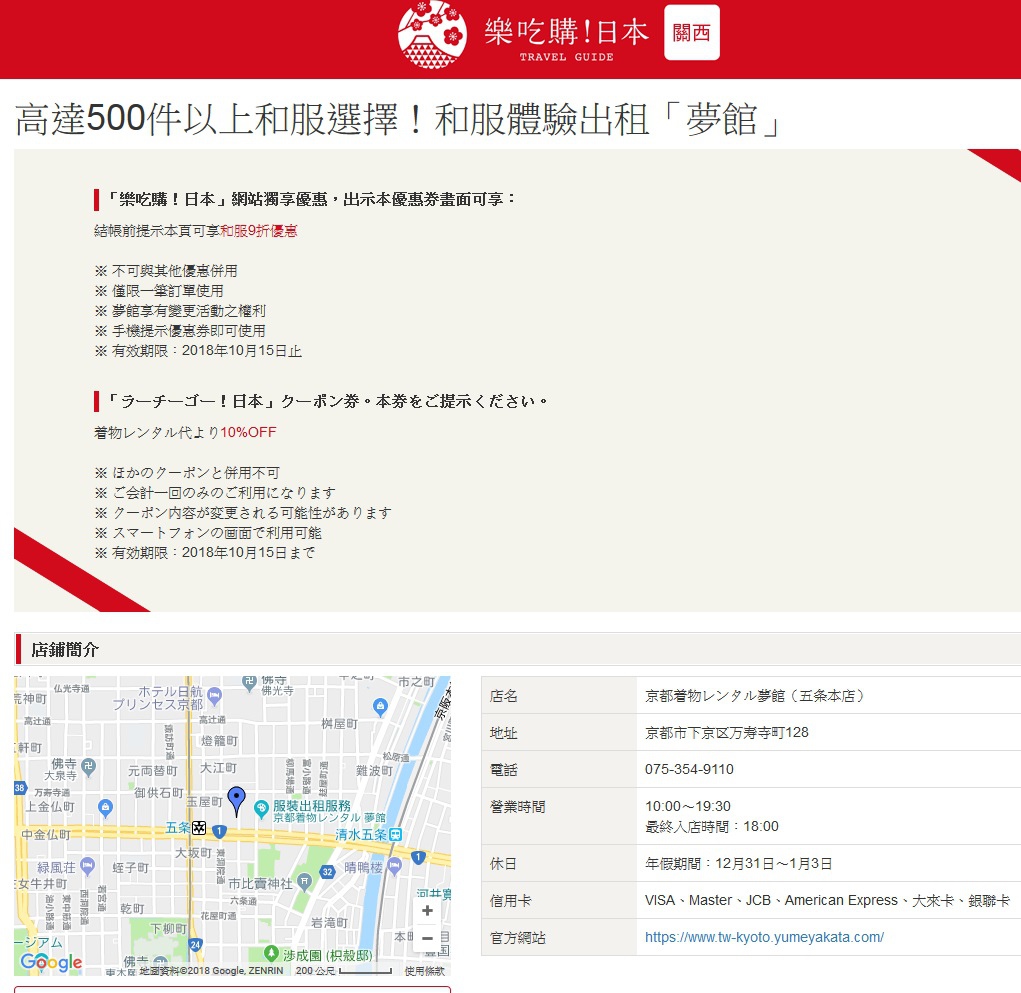Click the 官方網站 table label
Viewport: 1021px width, 993px height.
[518, 938]
